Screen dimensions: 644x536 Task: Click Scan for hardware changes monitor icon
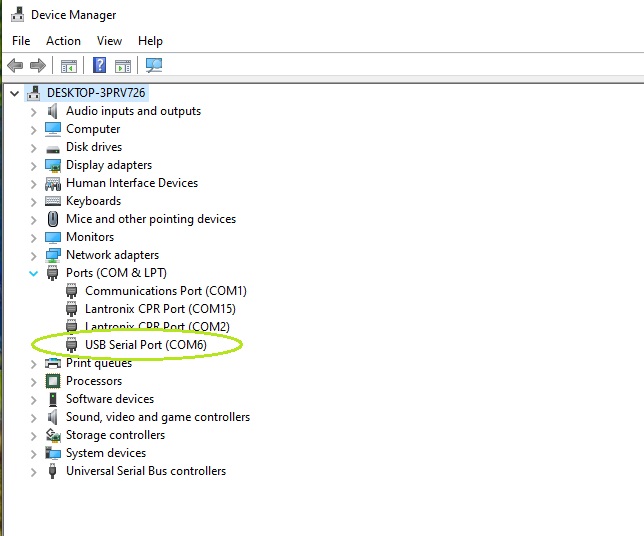pyautogui.click(x=154, y=66)
